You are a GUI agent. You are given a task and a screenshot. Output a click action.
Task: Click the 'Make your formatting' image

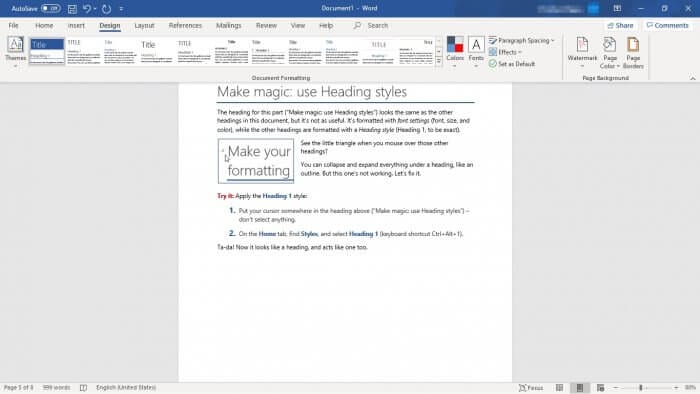tap(256, 161)
